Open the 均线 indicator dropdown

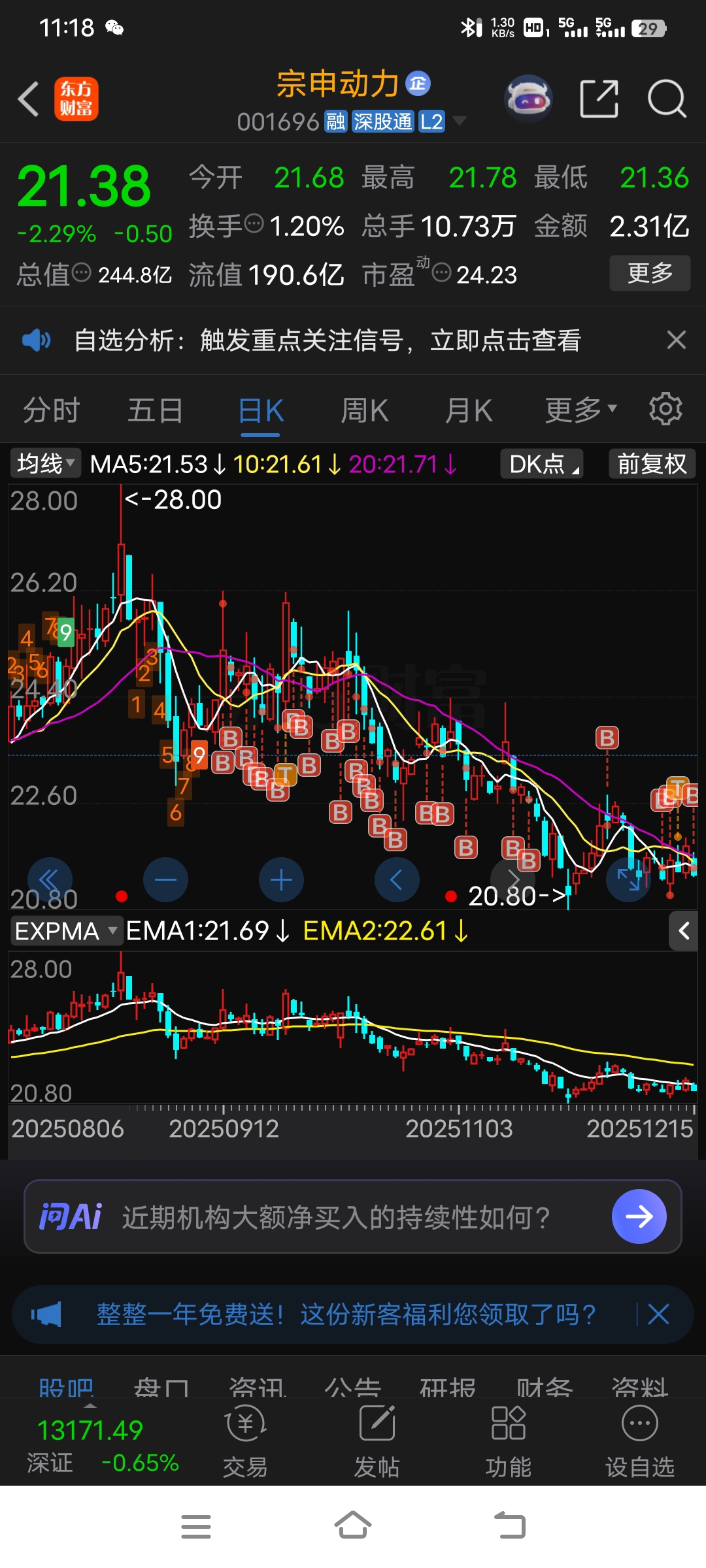tap(45, 464)
